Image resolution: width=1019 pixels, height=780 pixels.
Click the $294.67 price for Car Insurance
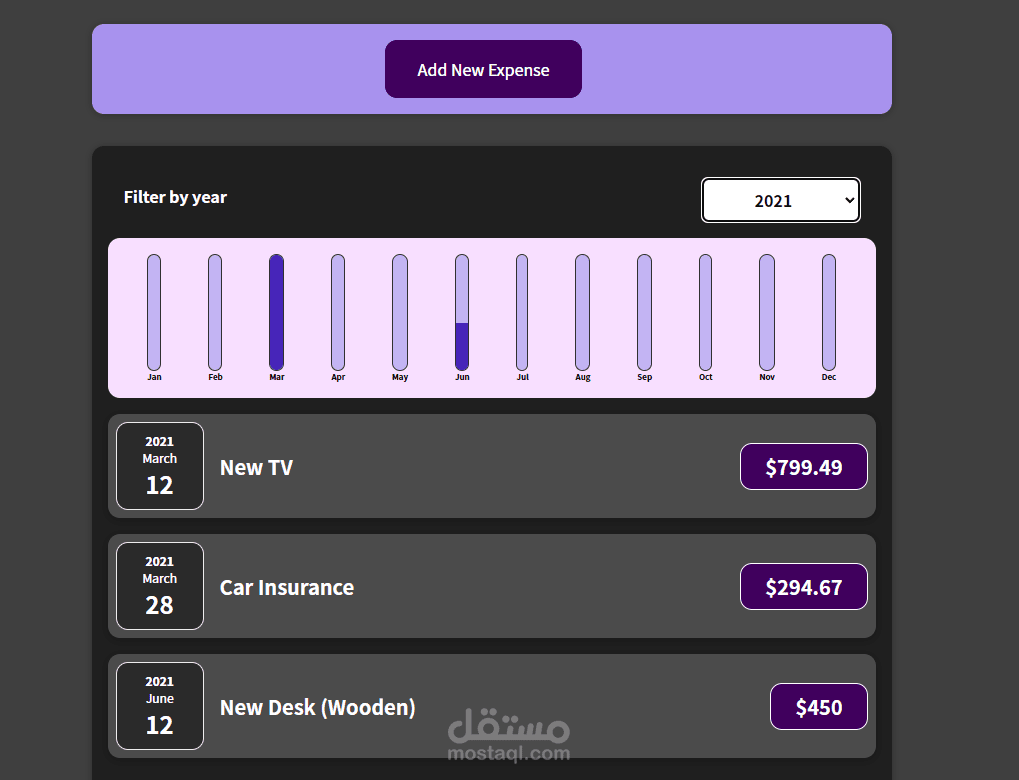[803, 586]
